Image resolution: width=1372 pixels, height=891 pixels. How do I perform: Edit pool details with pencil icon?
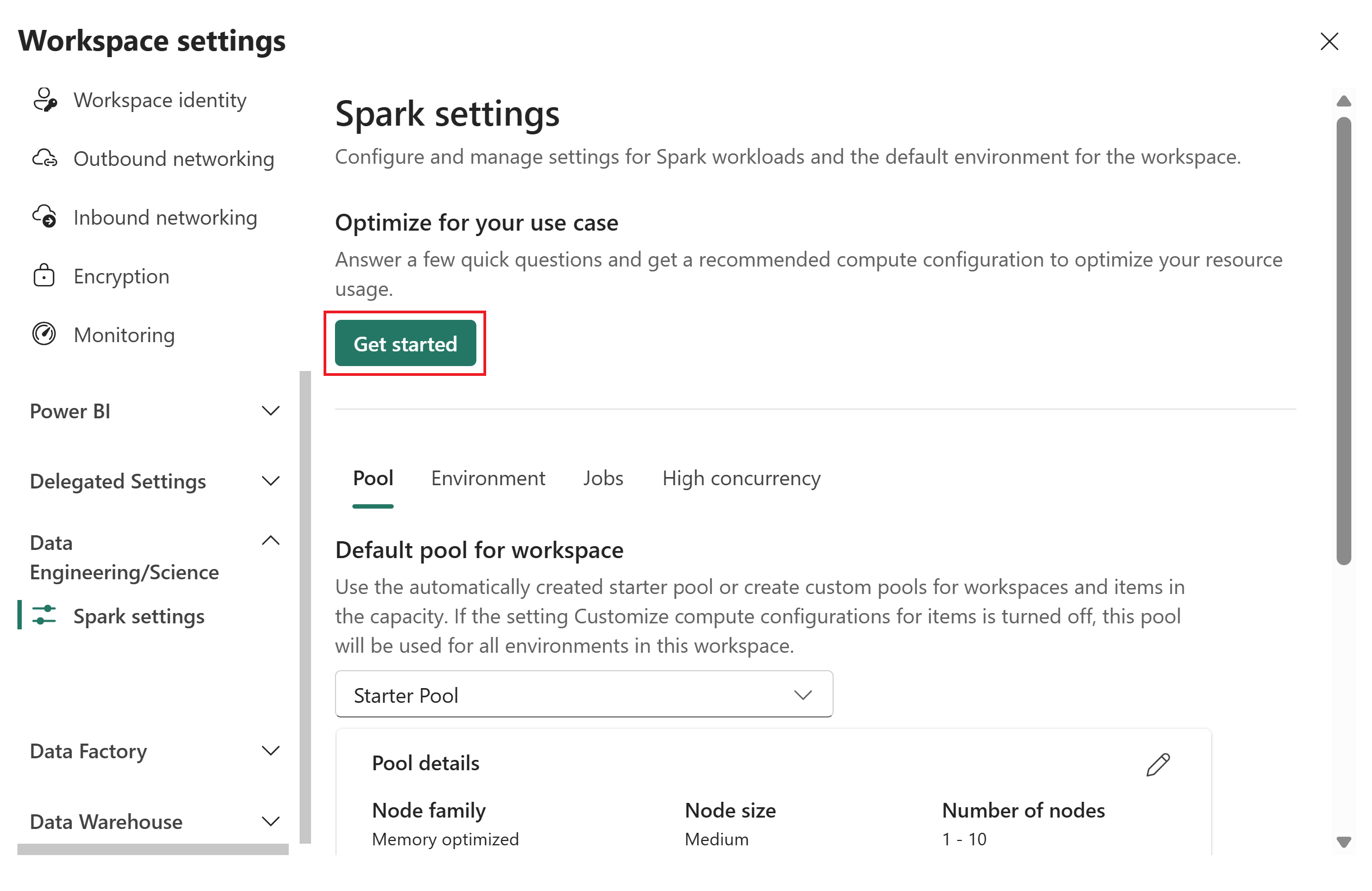click(1158, 765)
